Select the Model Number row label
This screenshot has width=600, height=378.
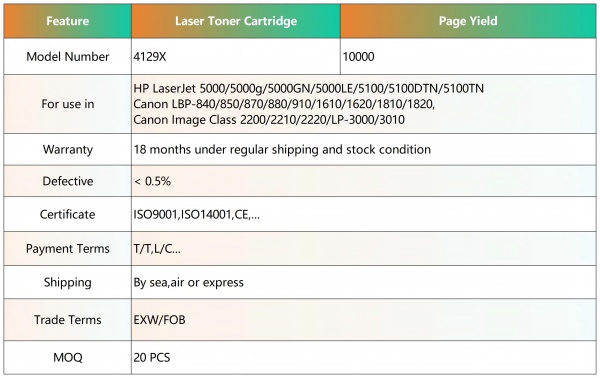[68, 57]
